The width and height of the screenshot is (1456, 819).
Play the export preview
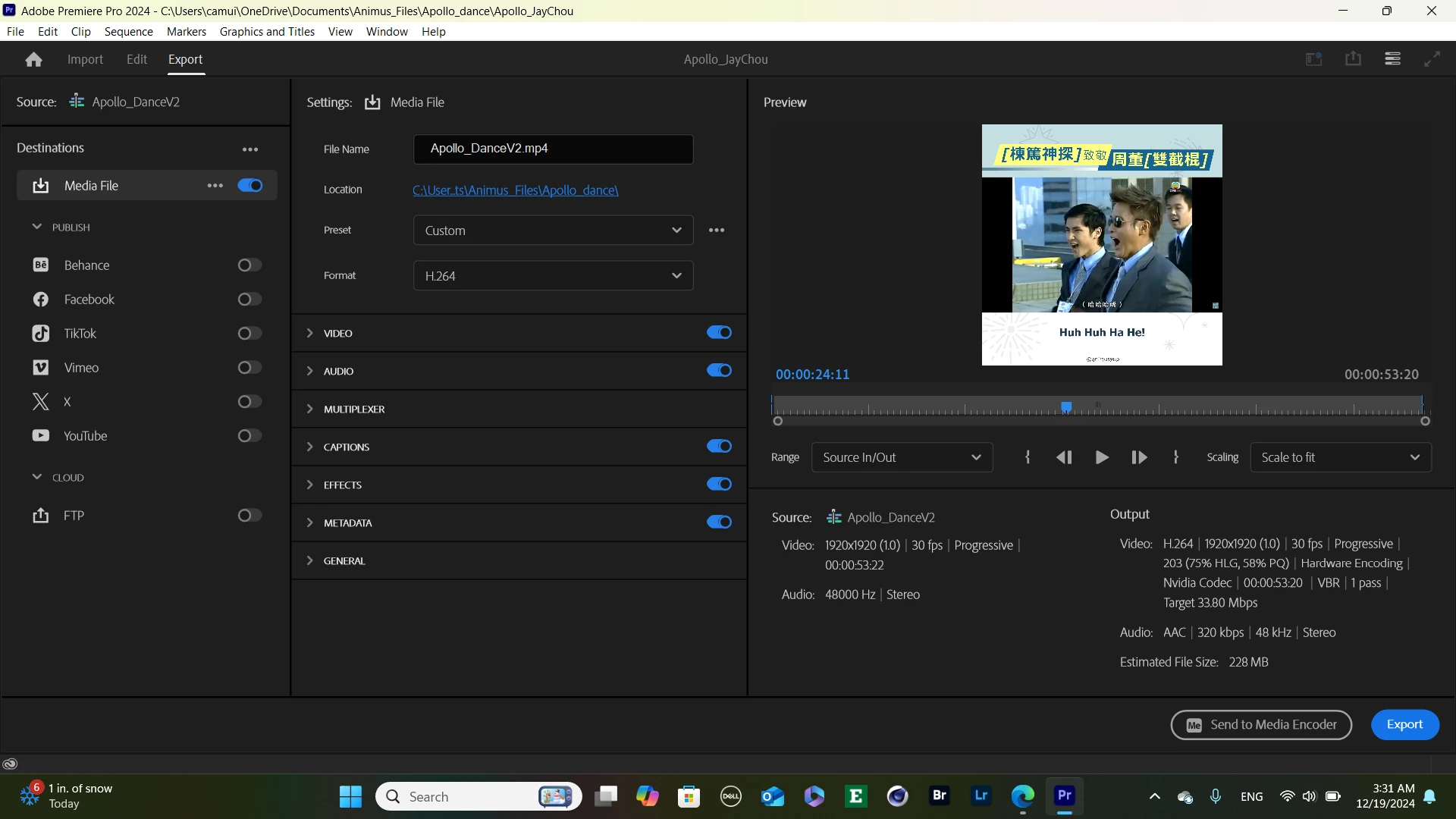point(1102,457)
